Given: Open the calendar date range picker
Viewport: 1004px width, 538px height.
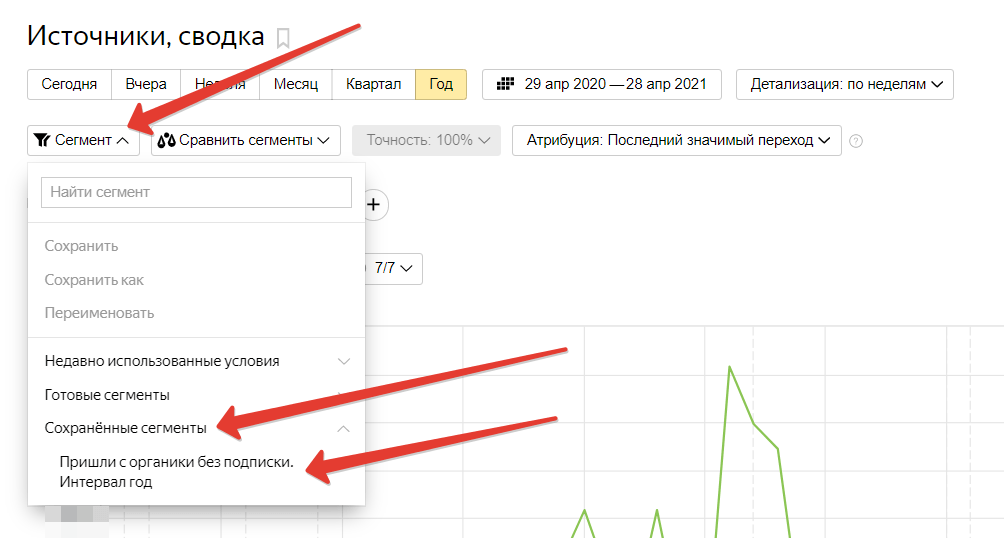Looking at the screenshot, I should point(602,84).
